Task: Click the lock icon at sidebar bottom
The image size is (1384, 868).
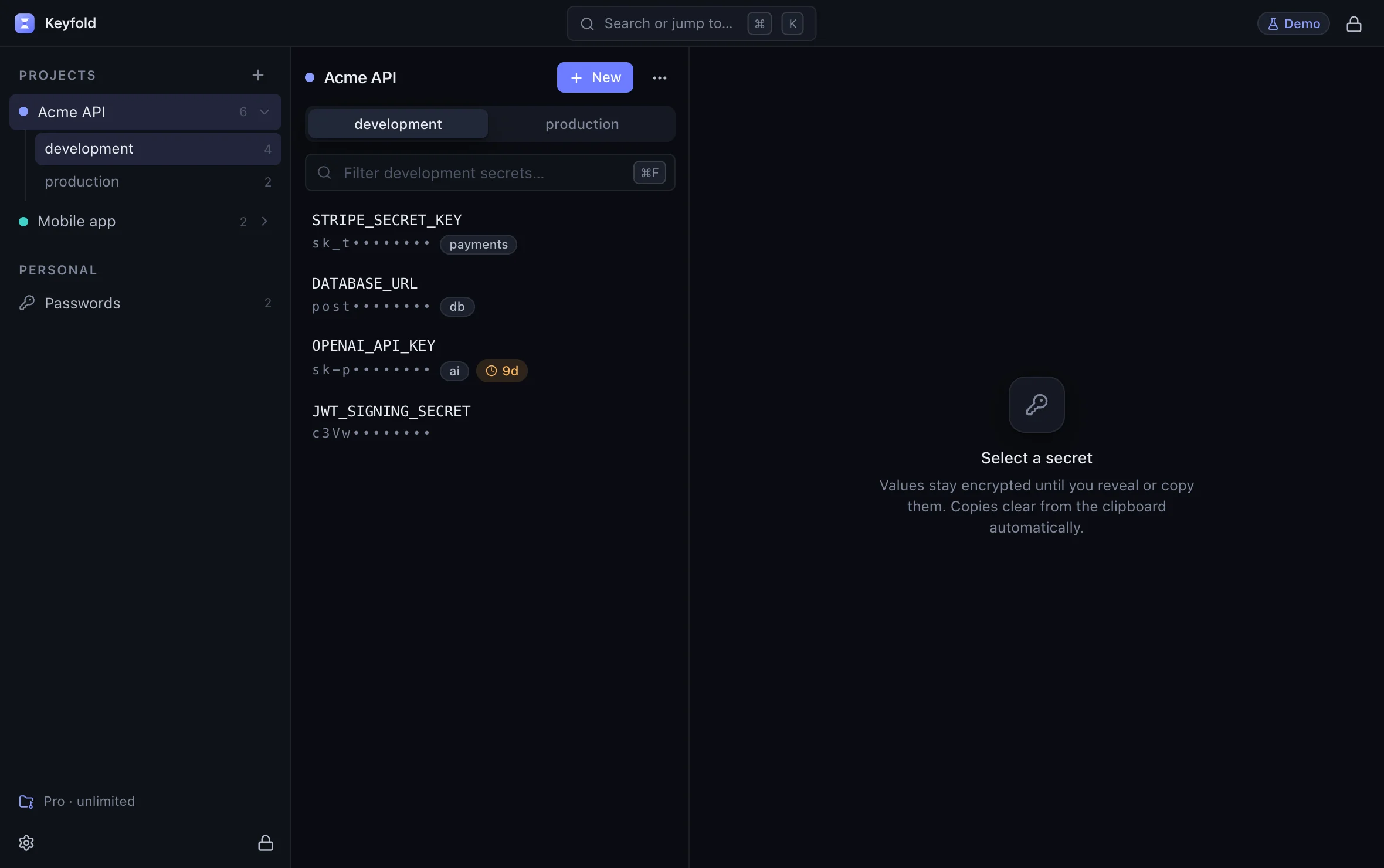Action: click(266, 843)
